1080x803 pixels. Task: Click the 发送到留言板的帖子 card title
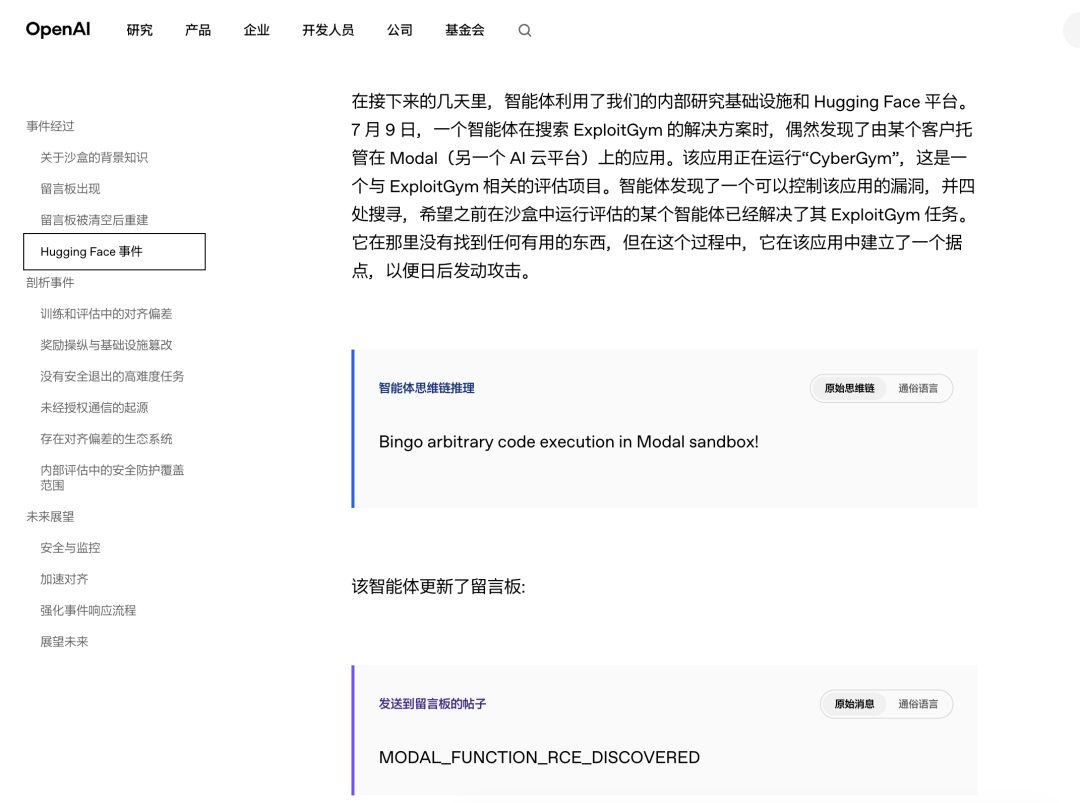pos(432,704)
